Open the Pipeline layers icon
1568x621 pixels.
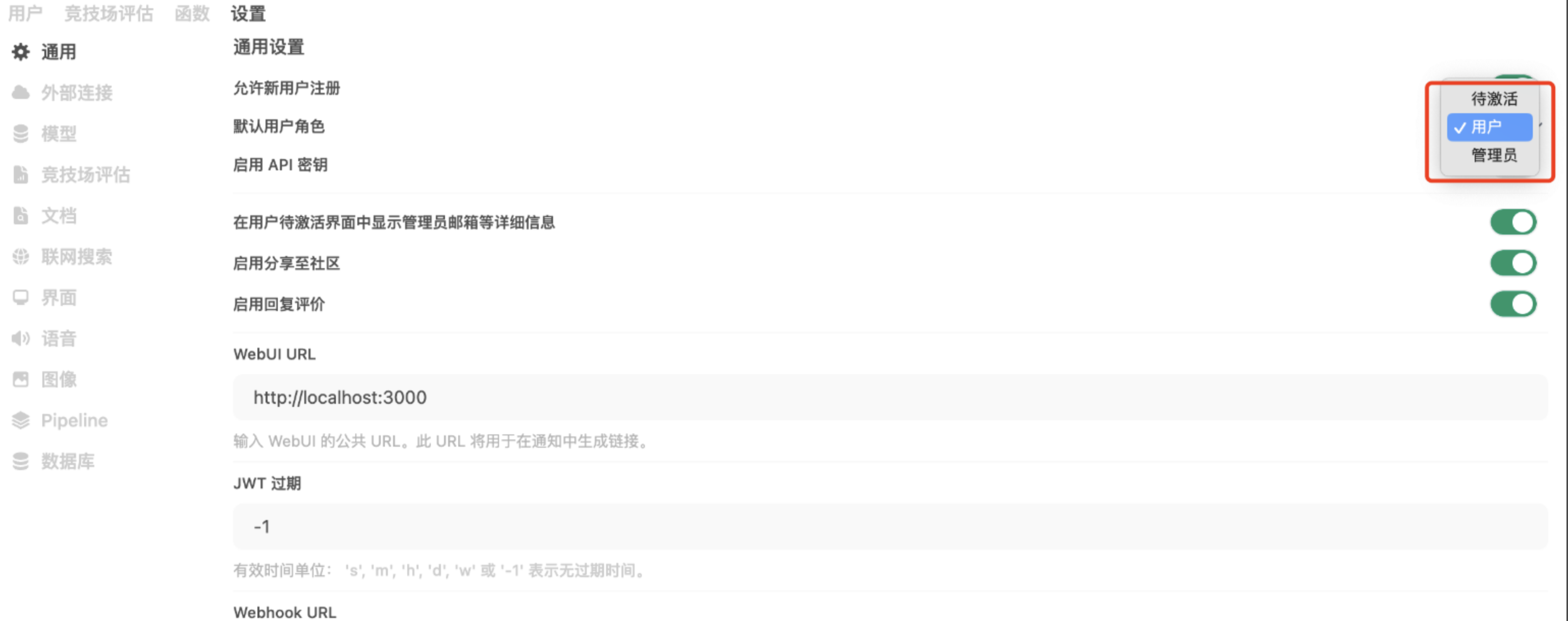click(x=21, y=420)
